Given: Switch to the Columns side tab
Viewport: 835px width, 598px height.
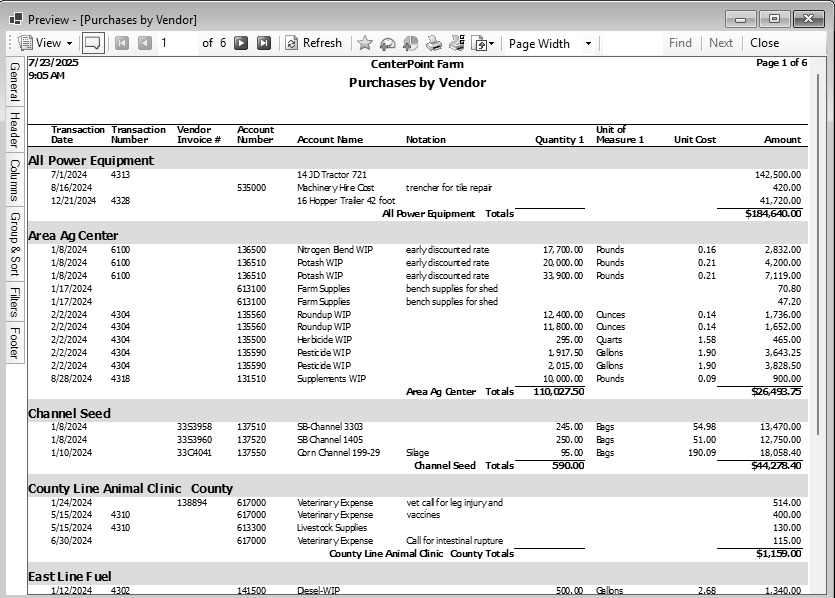Looking at the screenshot, I should point(14,180).
